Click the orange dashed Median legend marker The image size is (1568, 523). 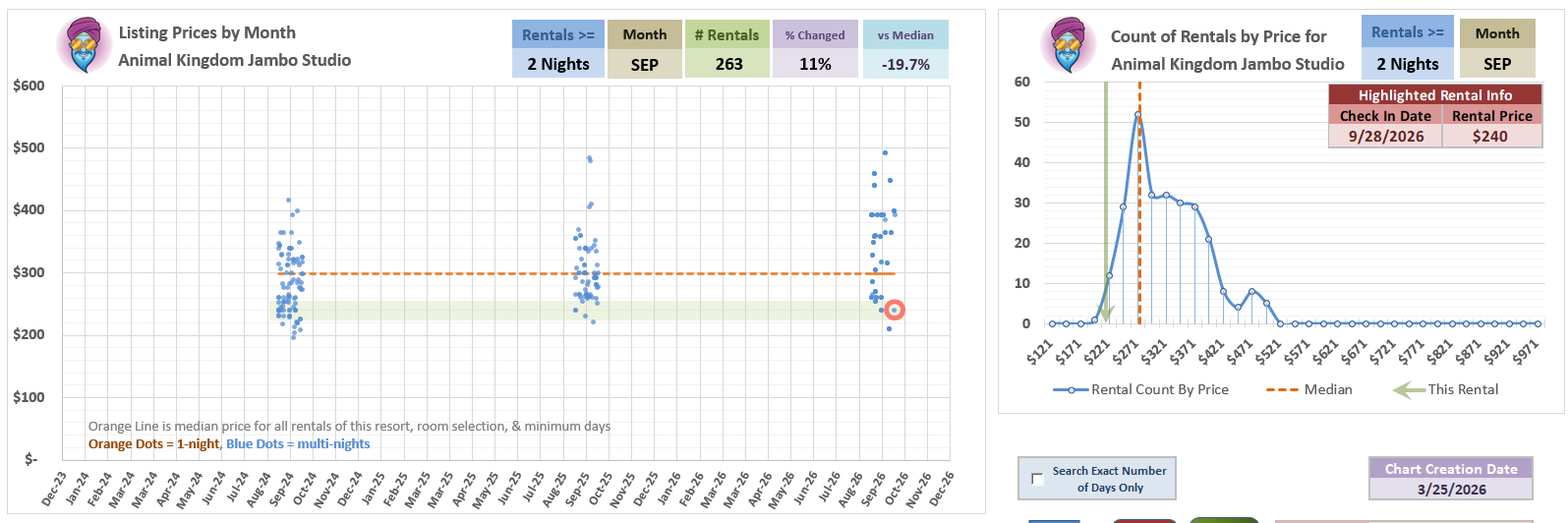(1282, 390)
